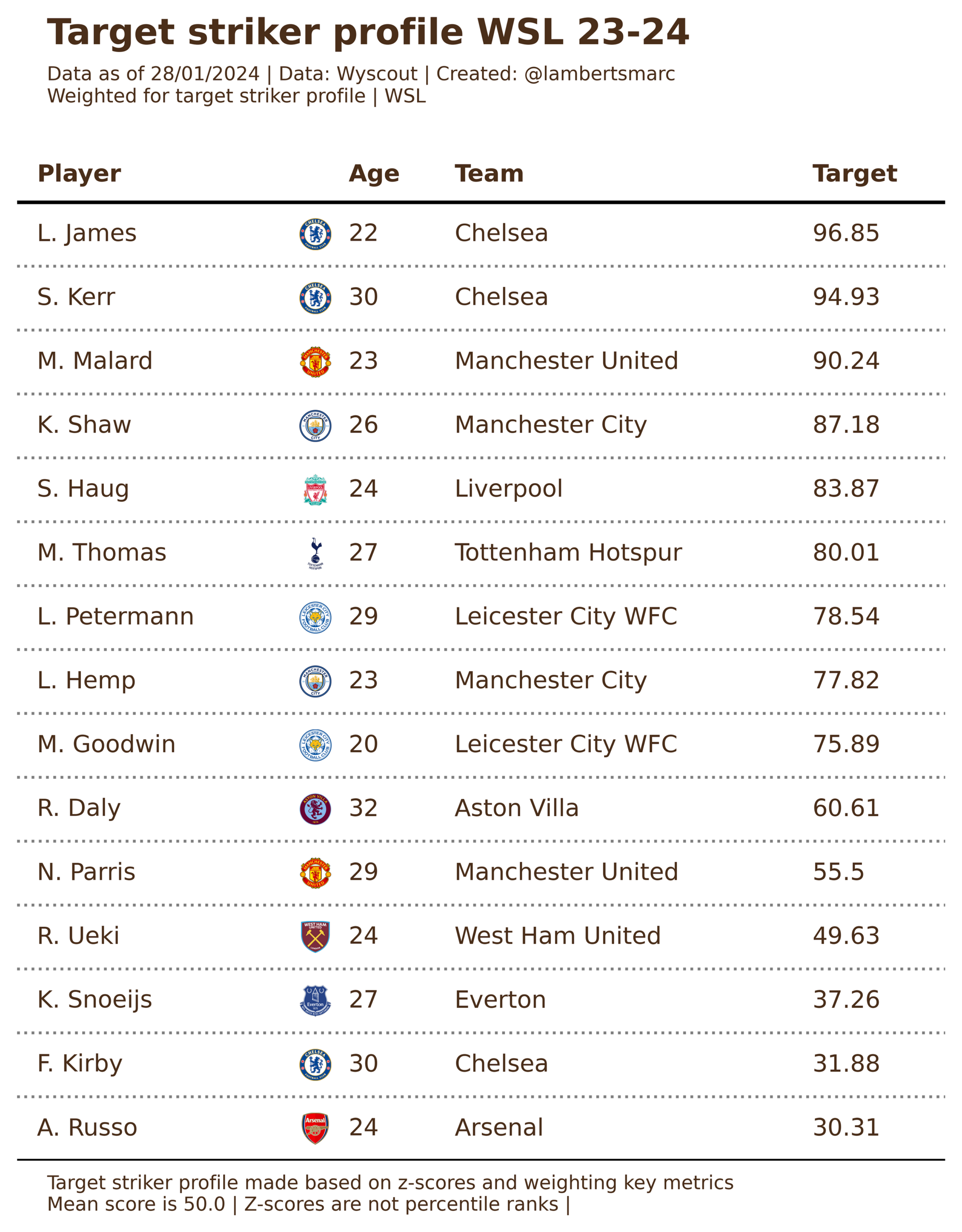Click the Liverpool crest beside S. Haug
Viewport: 962px width, 1232px height.
315,489
